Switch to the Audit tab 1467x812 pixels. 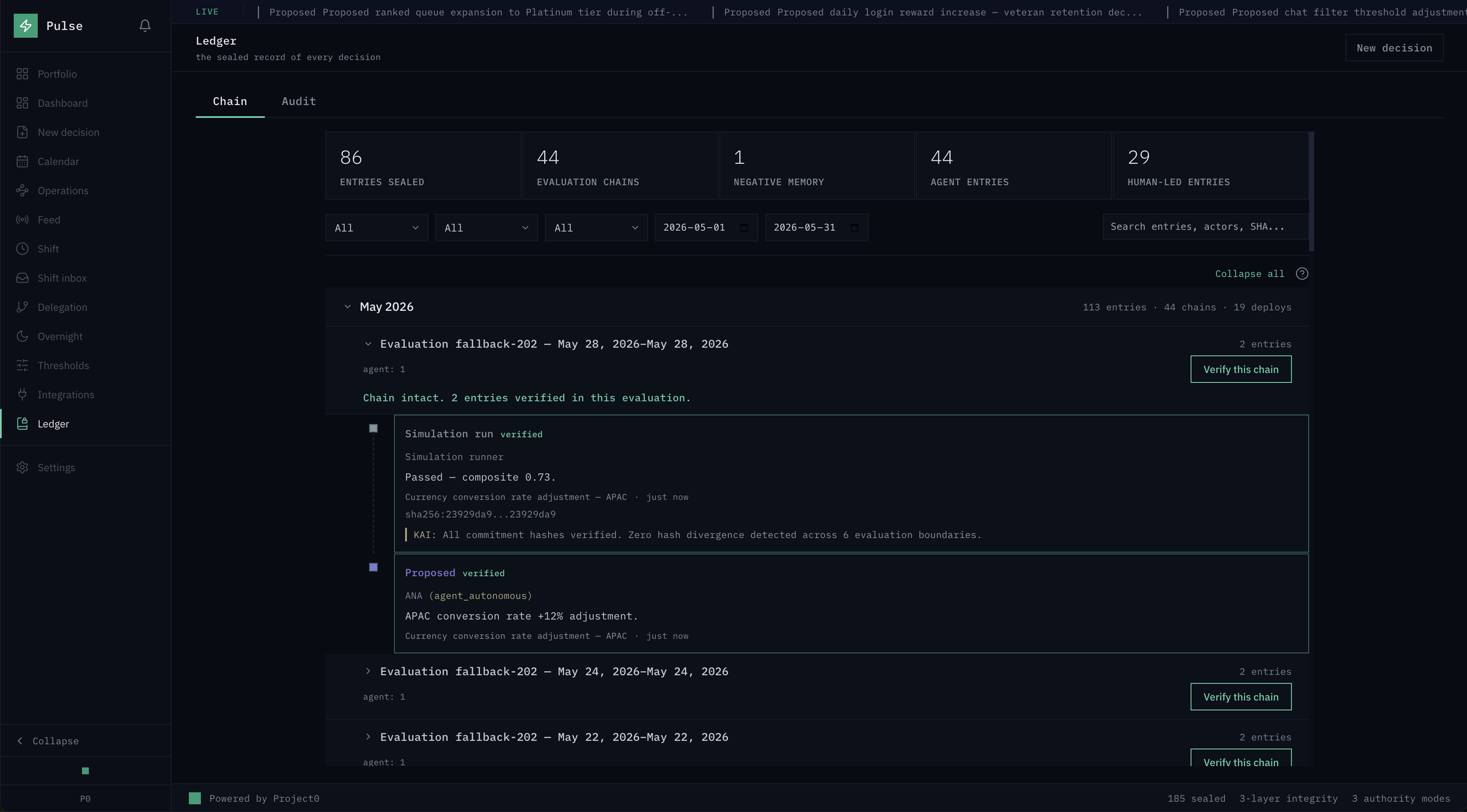pyautogui.click(x=299, y=101)
